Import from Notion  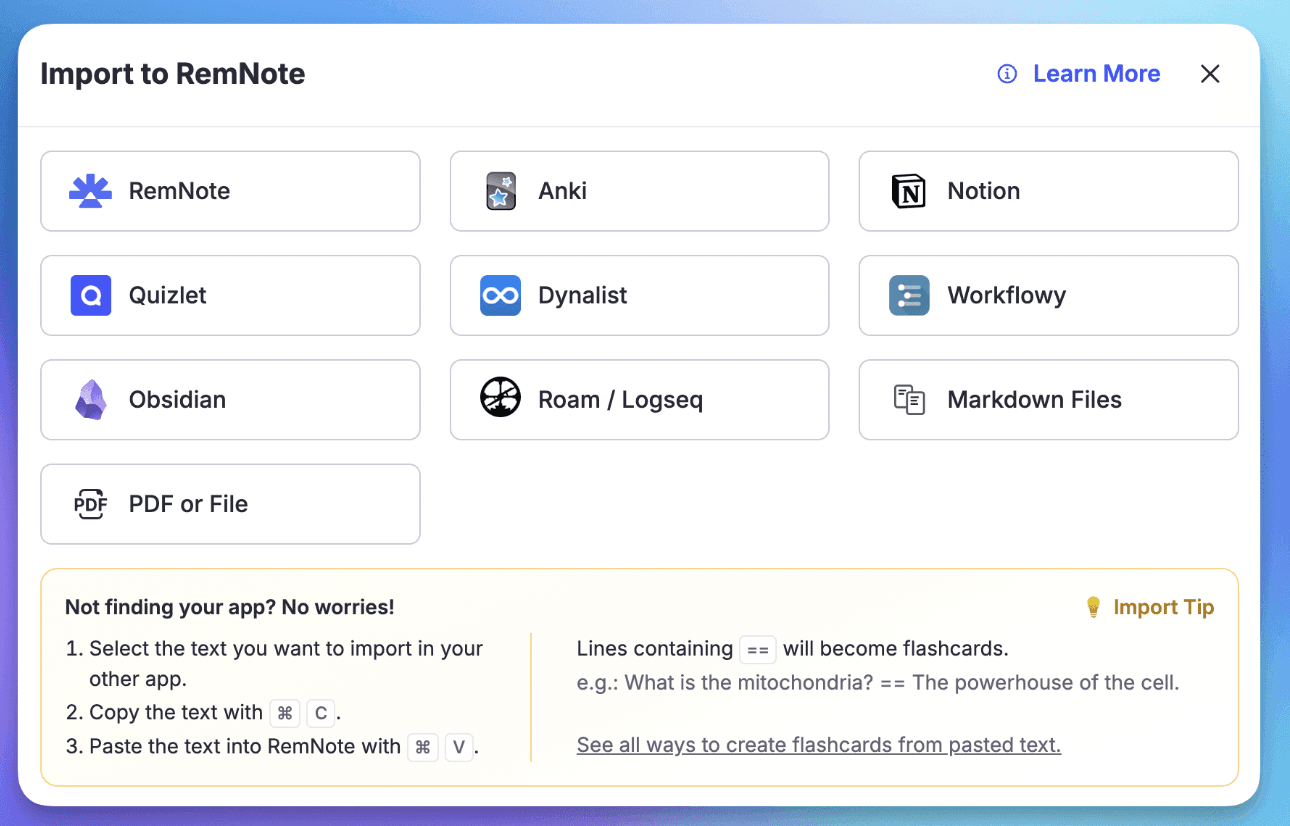pyautogui.click(x=1048, y=191)
